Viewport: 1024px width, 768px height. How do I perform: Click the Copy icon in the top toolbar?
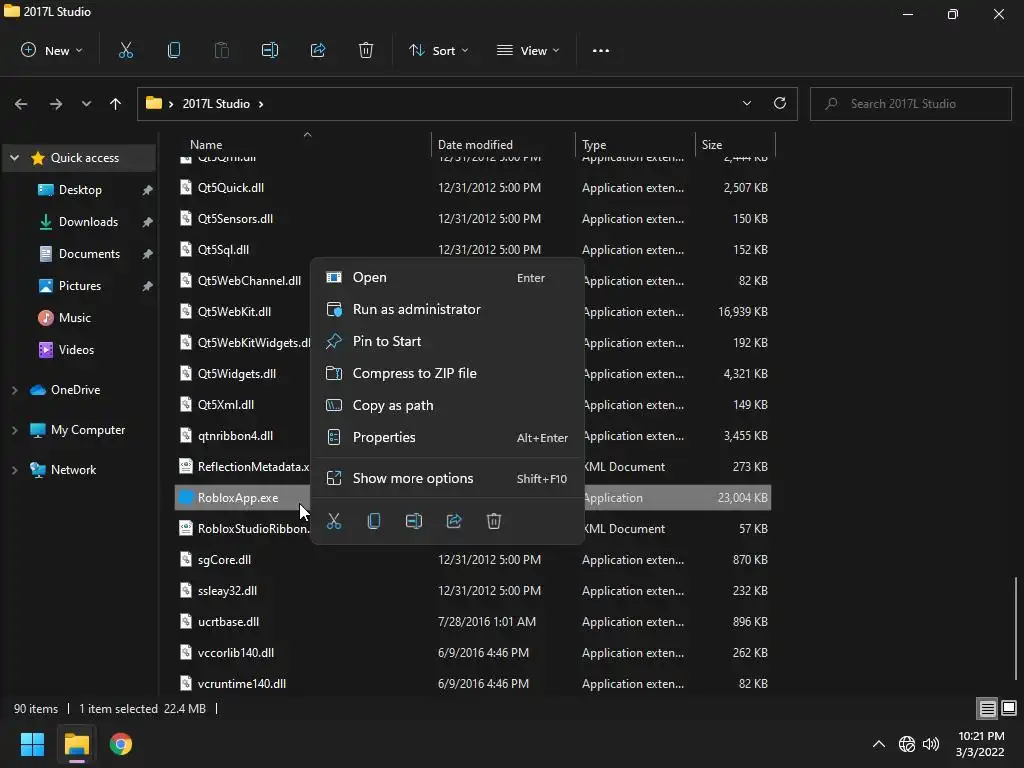coord(174,50)
